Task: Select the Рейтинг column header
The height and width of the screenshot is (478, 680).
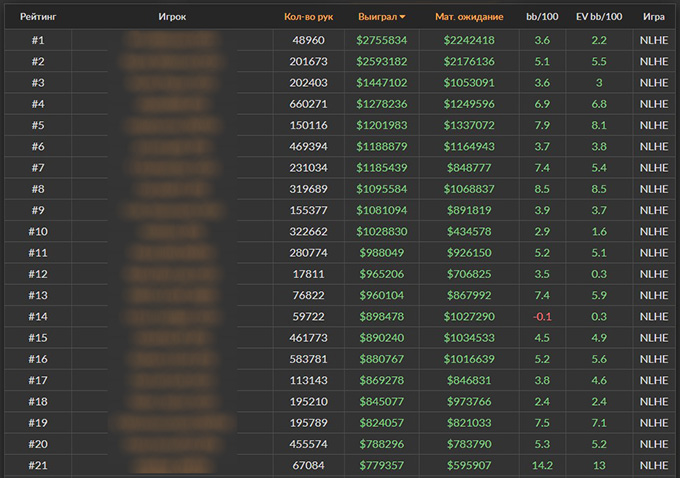Action: tap(37, 17)
